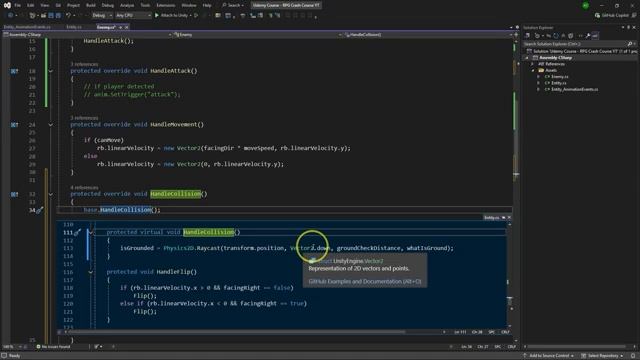The width and height of the screenshot is (640, 360).
Task: Collapse the HandleMovement method region
Action: (51, 124)
